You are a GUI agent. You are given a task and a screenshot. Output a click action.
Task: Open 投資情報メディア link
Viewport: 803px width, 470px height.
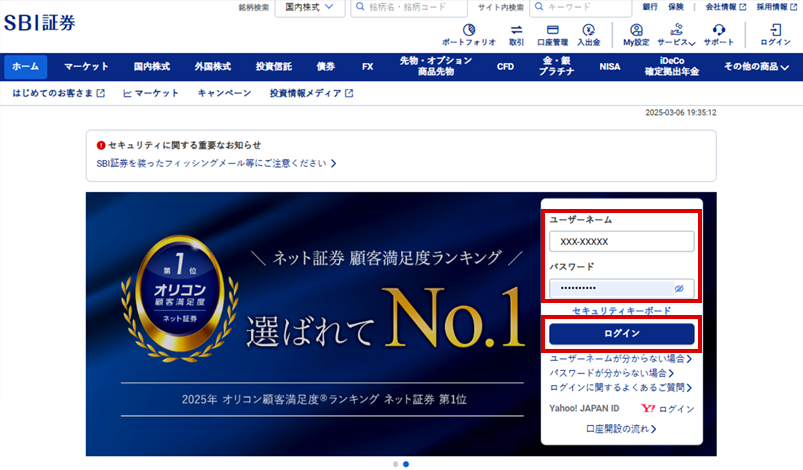(311, 93)
